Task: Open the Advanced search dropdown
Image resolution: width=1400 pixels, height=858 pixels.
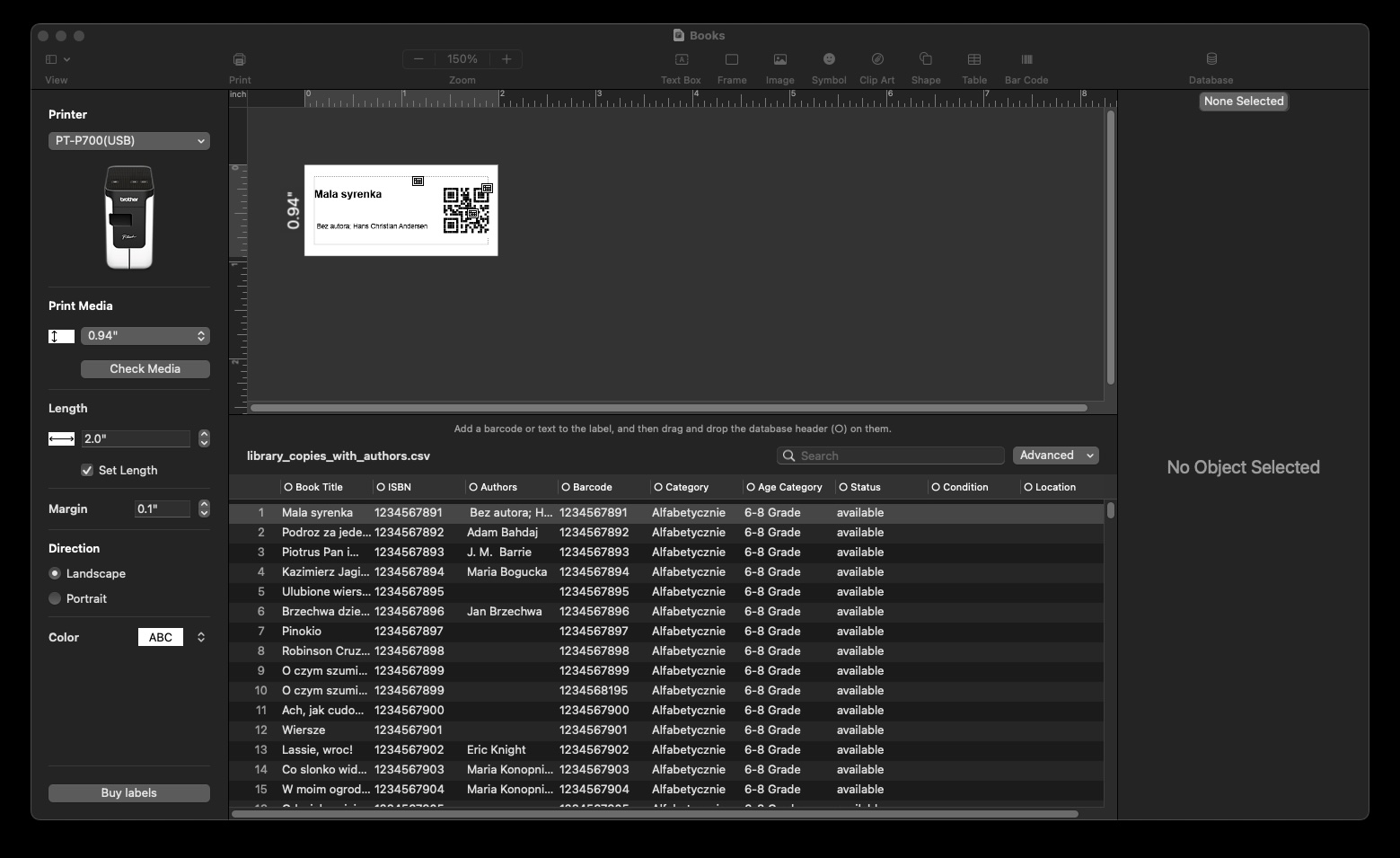Action: (x=1056, y=456)
